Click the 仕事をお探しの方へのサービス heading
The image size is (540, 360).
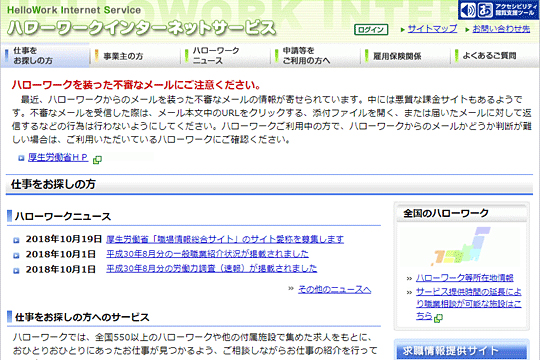pyautogui.click(x=82, y=317)
